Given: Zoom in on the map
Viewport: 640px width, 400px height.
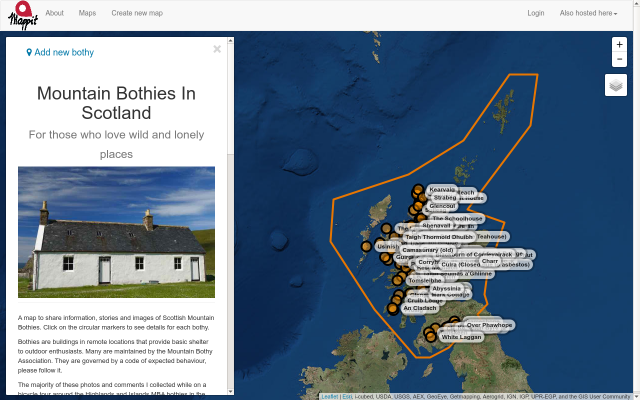Looking at the screenshot, I should tap(619, 44).
